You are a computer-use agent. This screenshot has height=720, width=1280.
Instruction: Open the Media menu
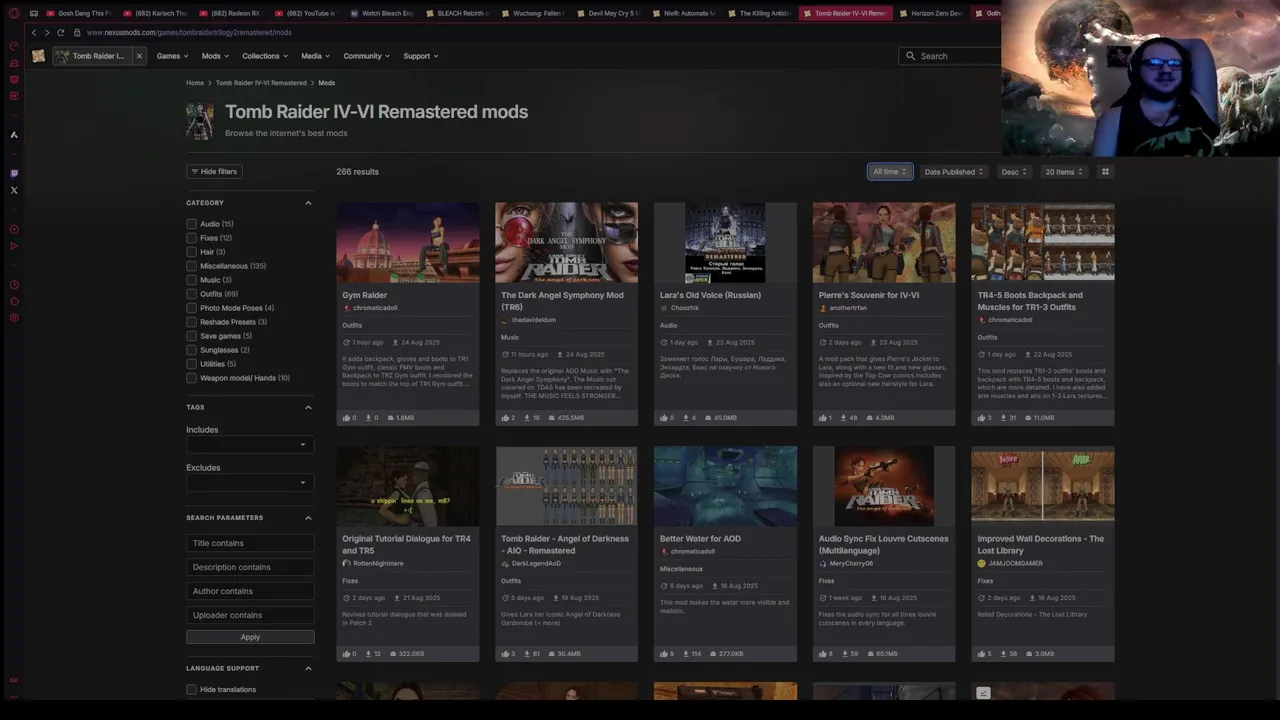316,56
